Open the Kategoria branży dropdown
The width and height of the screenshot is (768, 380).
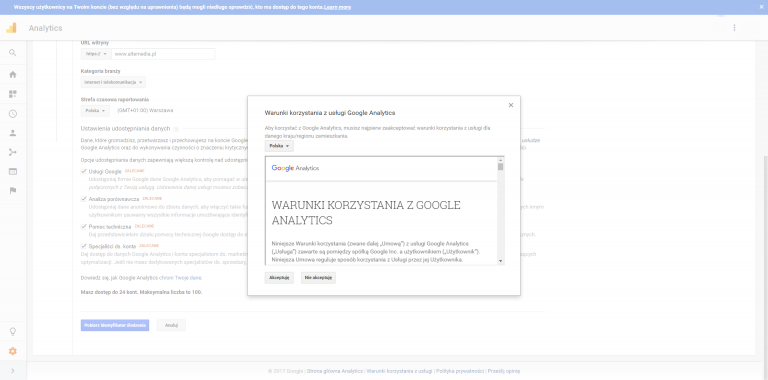pyautogui.click(x=113, y=82)
